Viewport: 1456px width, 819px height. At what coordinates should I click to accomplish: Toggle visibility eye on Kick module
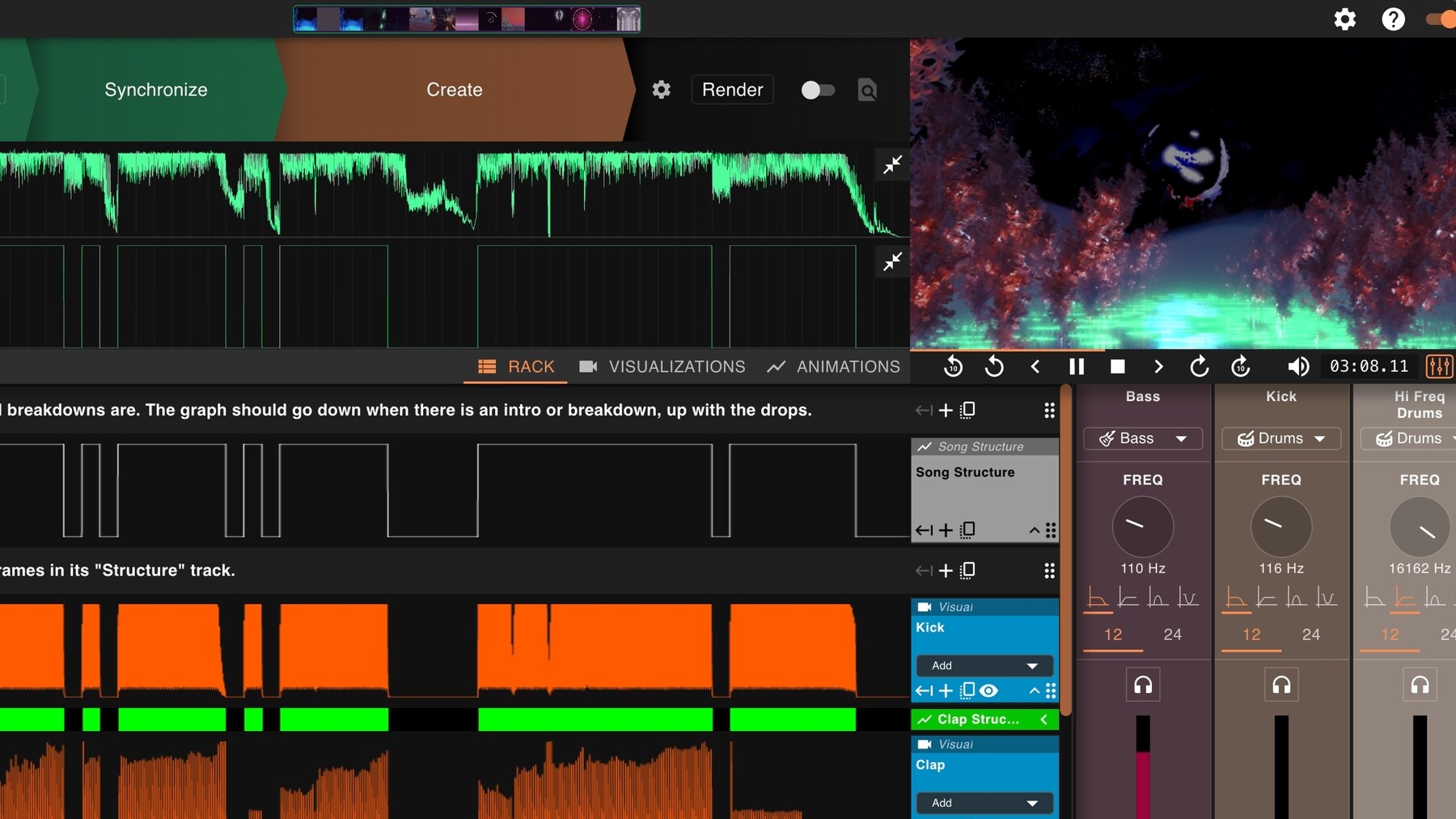[x=988, y=690]
